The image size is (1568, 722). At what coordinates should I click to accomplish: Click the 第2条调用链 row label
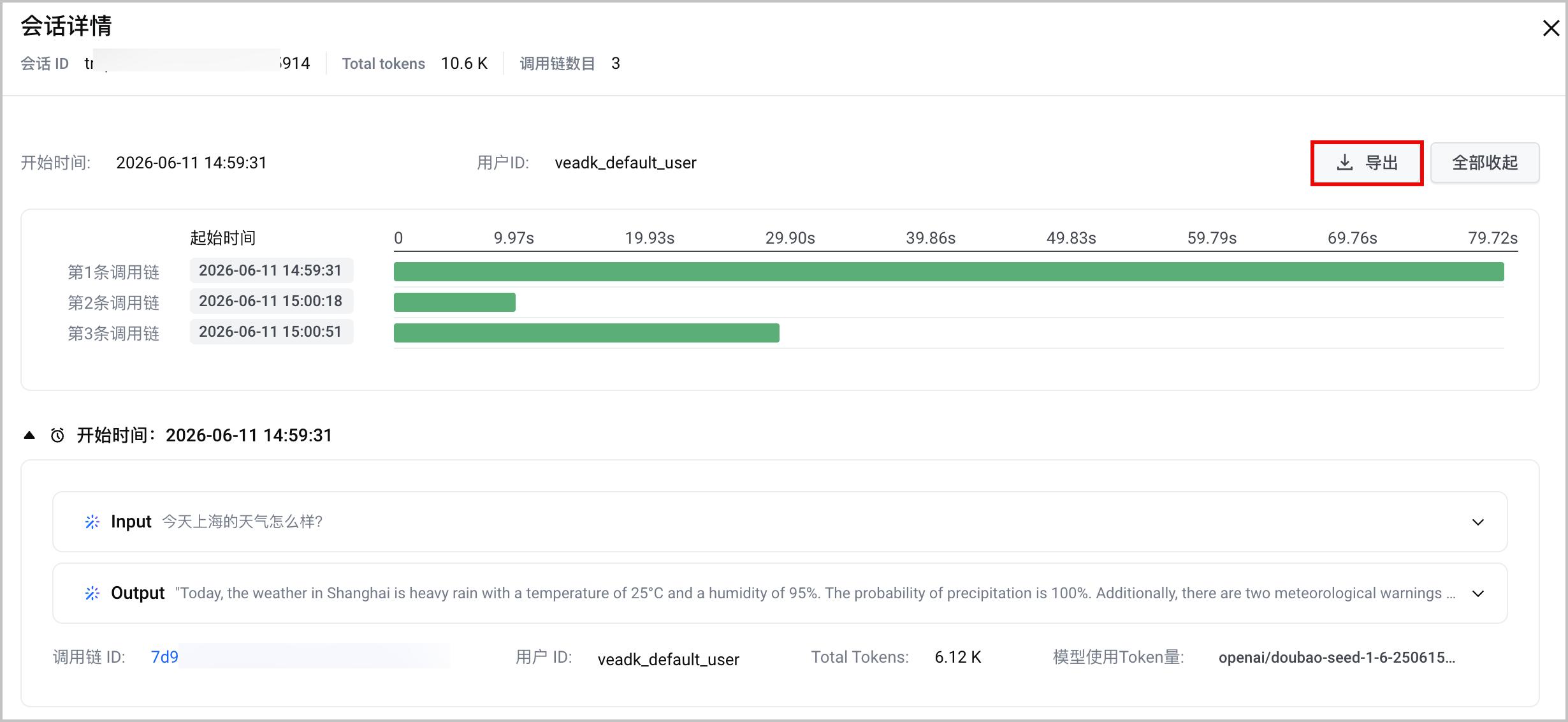[113, 303]
